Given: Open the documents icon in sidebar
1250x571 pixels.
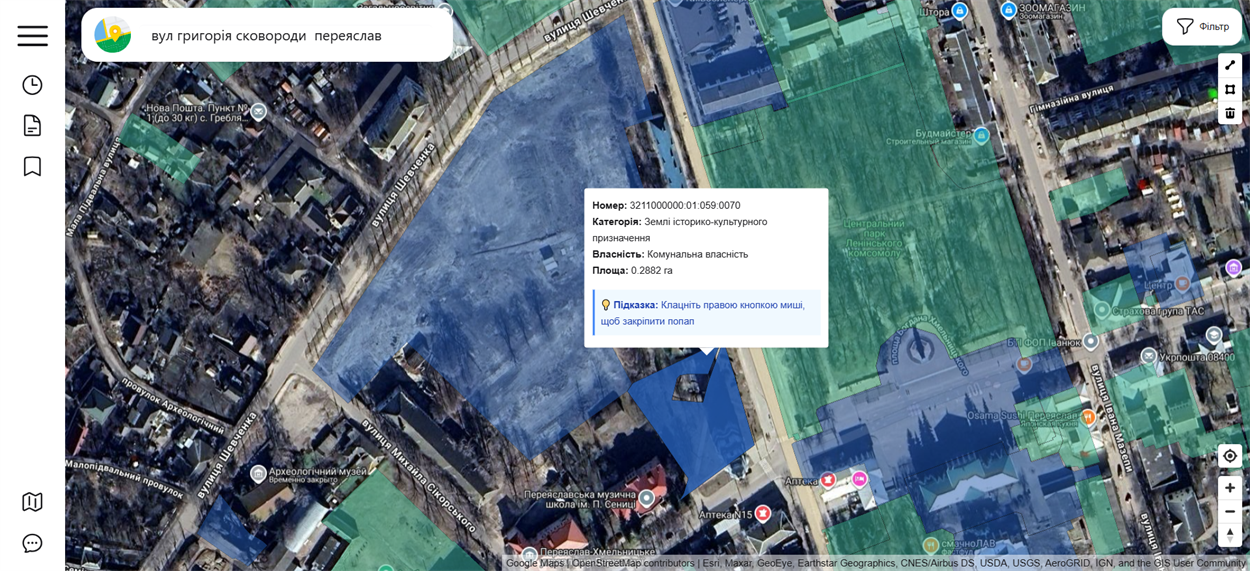Looking at the screenshot, I should tap(32, 125).
